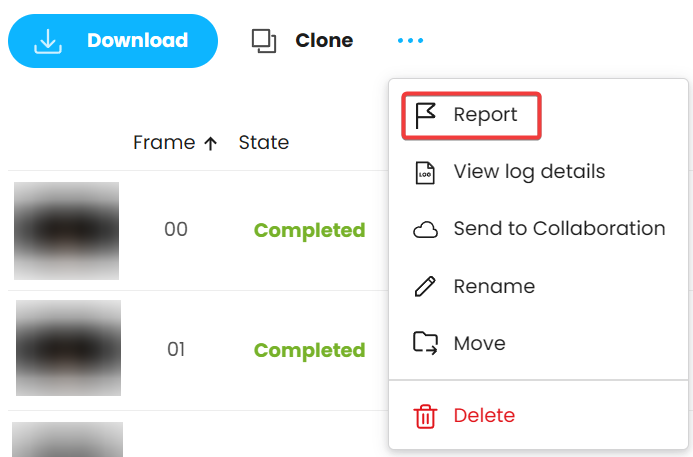Click the Report flag icon
This screenshot has height=457, width=693.
pyautogui.click(x=425, y=115)
